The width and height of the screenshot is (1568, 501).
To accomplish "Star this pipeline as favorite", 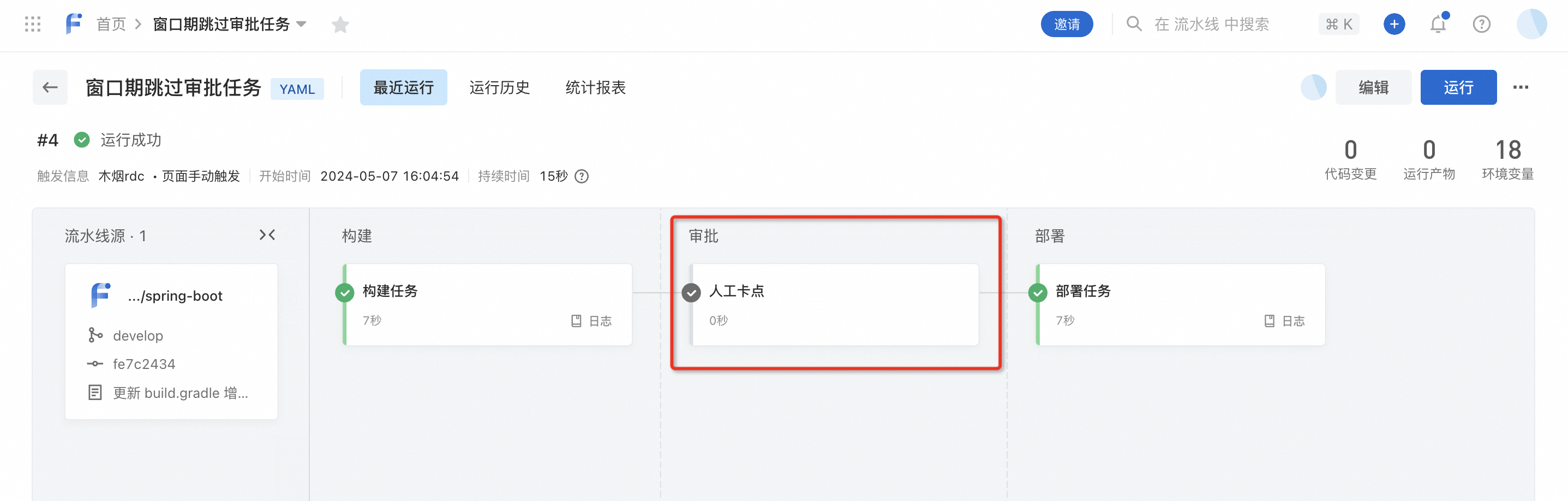I will point(340,25).
